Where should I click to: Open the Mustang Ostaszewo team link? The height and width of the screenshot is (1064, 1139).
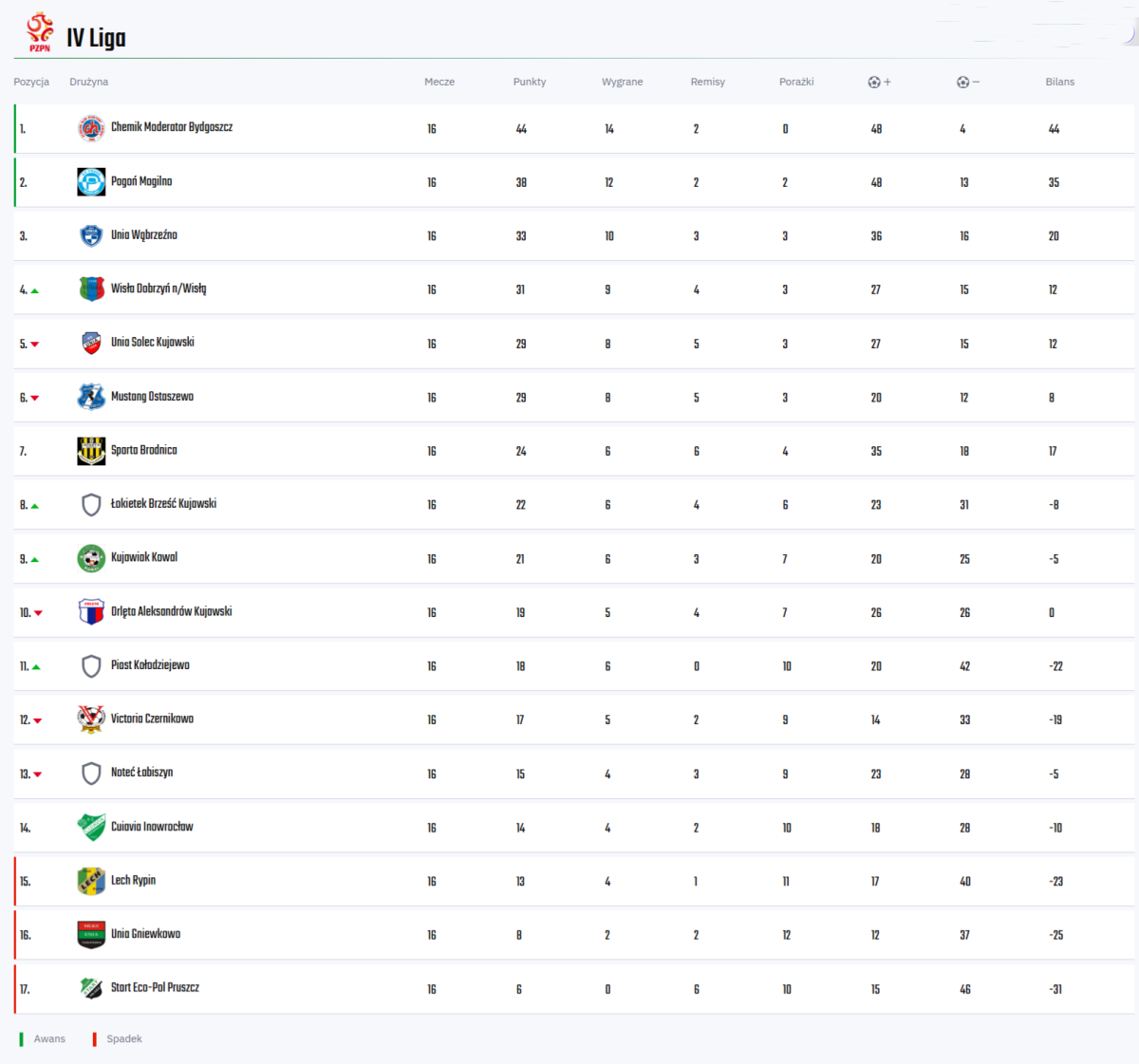tap(152, 397)
